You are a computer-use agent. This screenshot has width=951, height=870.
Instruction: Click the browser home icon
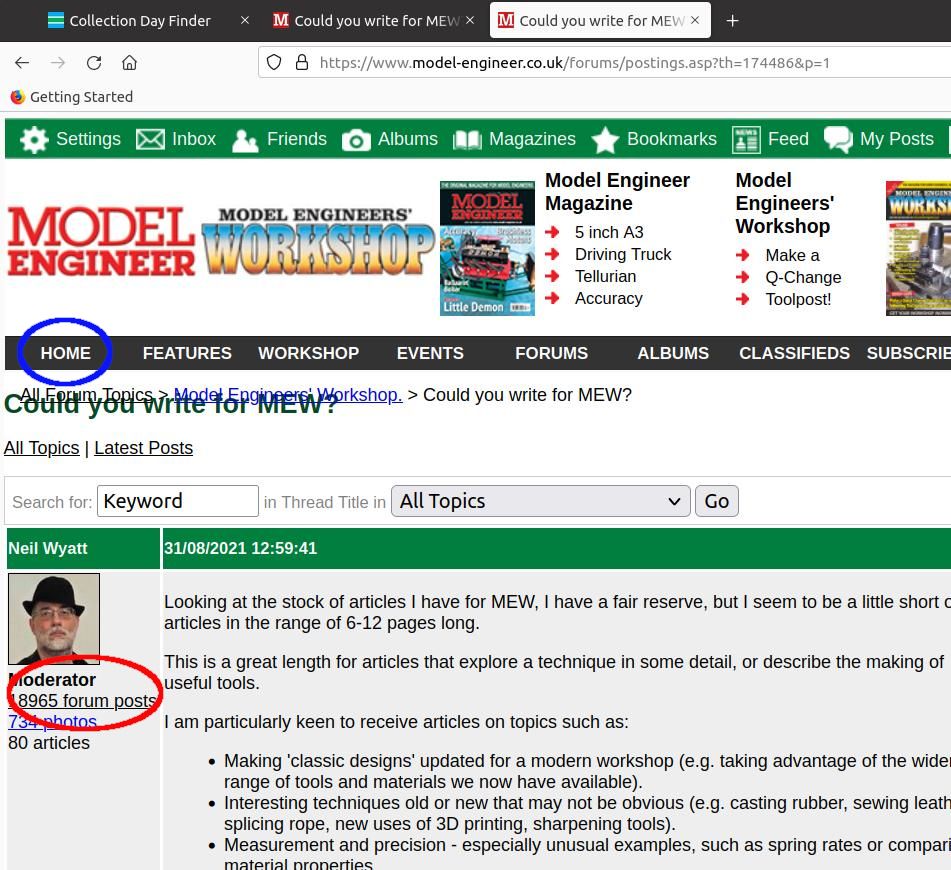click(129, 62)
